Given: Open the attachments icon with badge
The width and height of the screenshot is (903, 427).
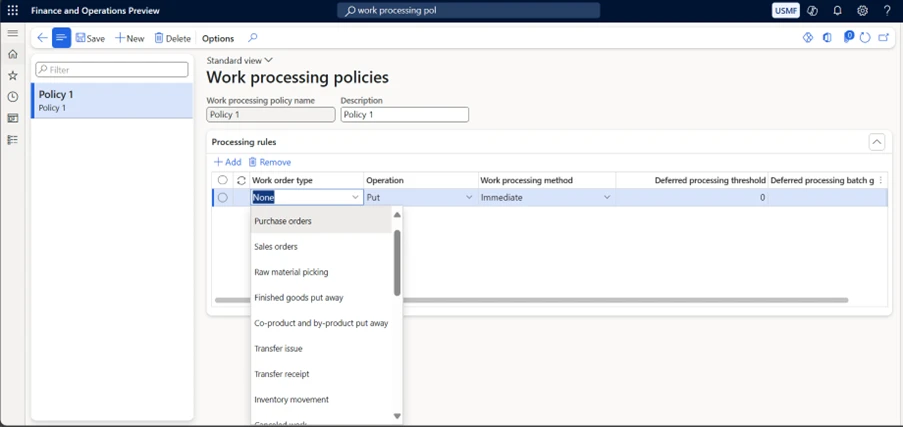Looking at the screenshot, I should click(848, 37).
